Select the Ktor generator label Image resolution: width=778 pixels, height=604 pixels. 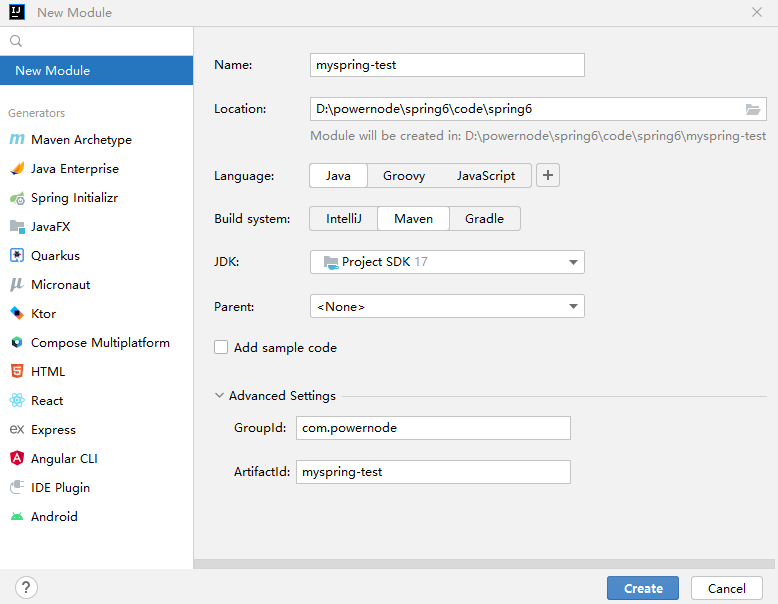point(43,314)
